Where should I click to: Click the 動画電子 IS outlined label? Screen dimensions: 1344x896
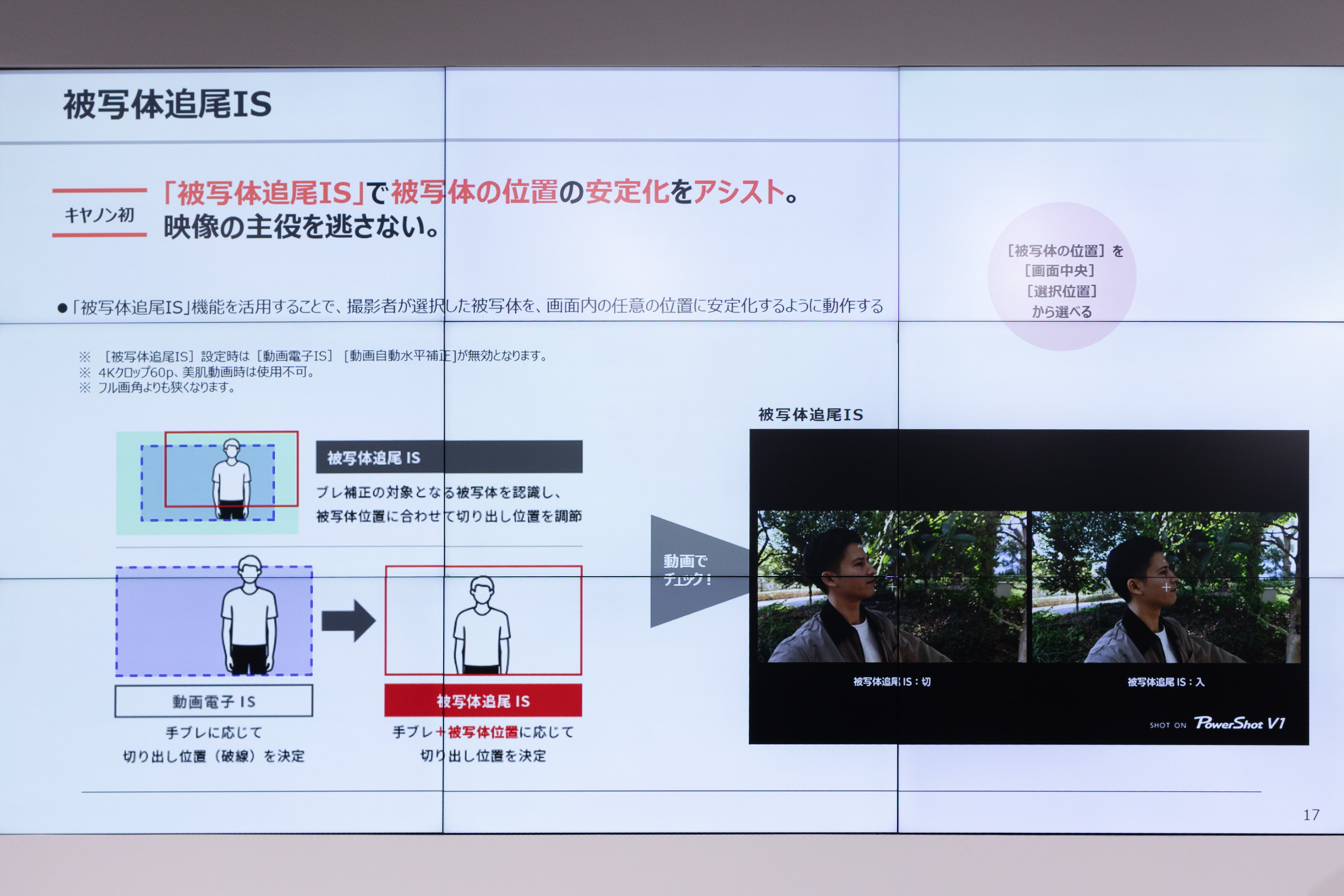[x=213, y=701]
